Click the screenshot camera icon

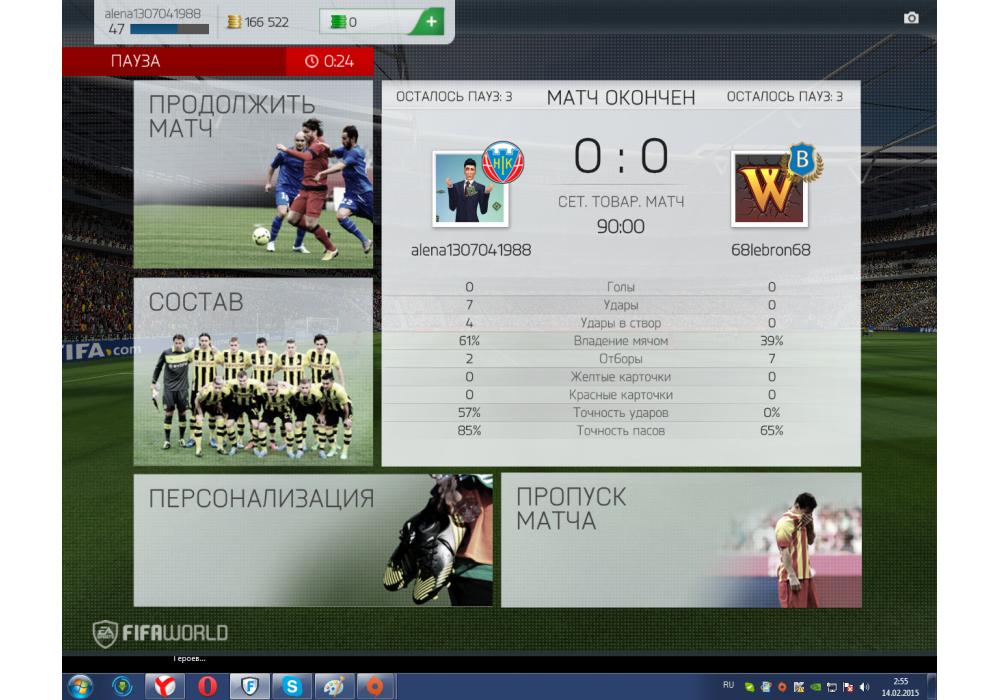tap(911, 18)
